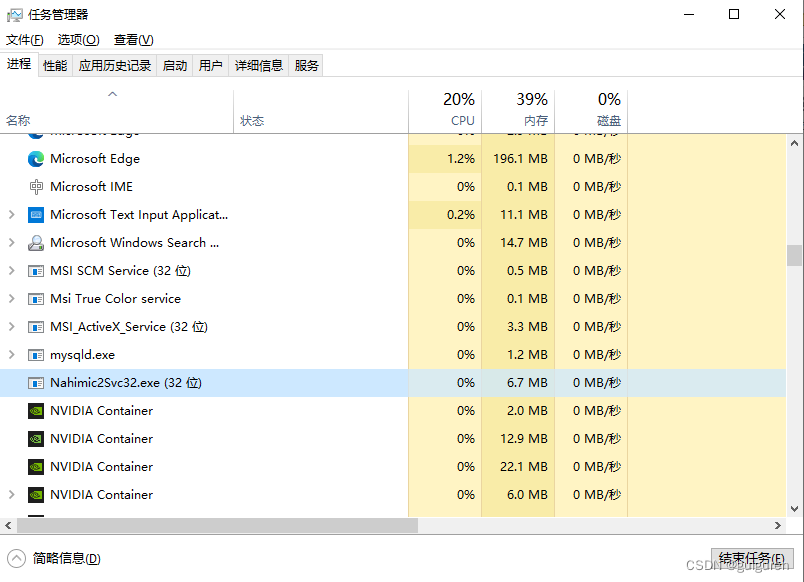804x582 pixels.
Task: Click the horizontal scrollbar thumb
Action: coord(217,526)
